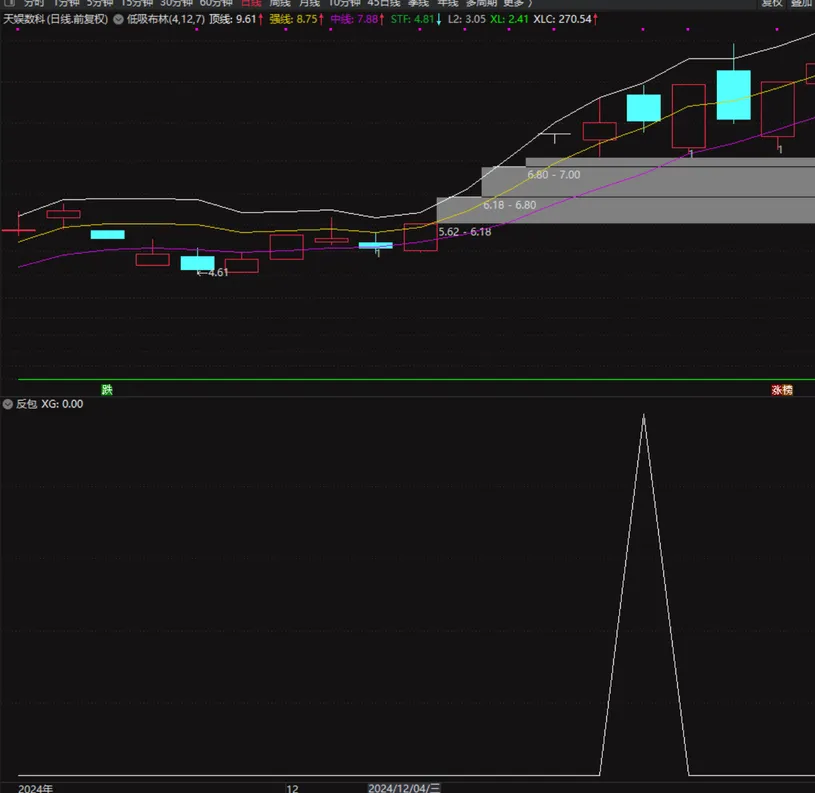Image resolution: width=815 pixels, height=793 pixels.
Task: Switch to the 30分钟 period tab
Action: coord(176,3)
